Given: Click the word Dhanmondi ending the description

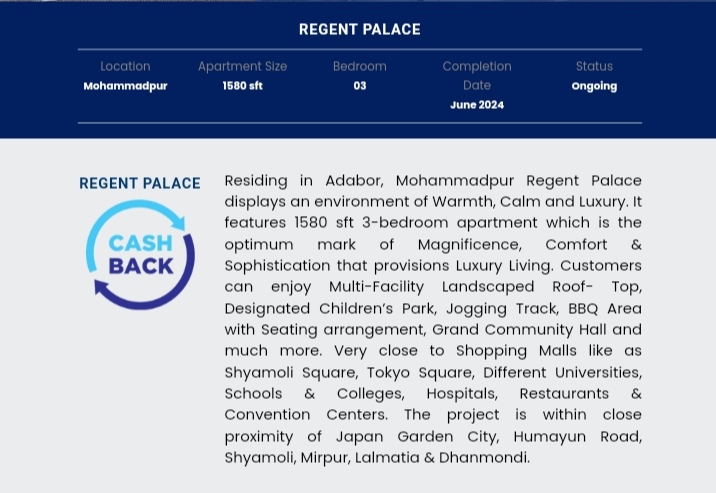Looking at the screenshot, I should [x=483, y=457].
